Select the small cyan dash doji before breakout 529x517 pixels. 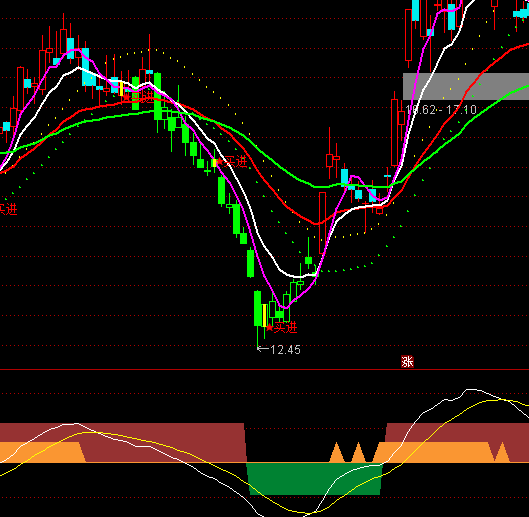(387, 176)
